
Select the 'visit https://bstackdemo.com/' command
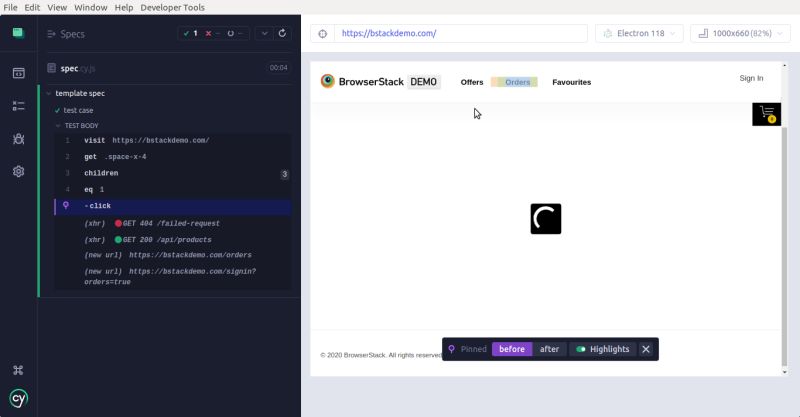coord(173,140)
